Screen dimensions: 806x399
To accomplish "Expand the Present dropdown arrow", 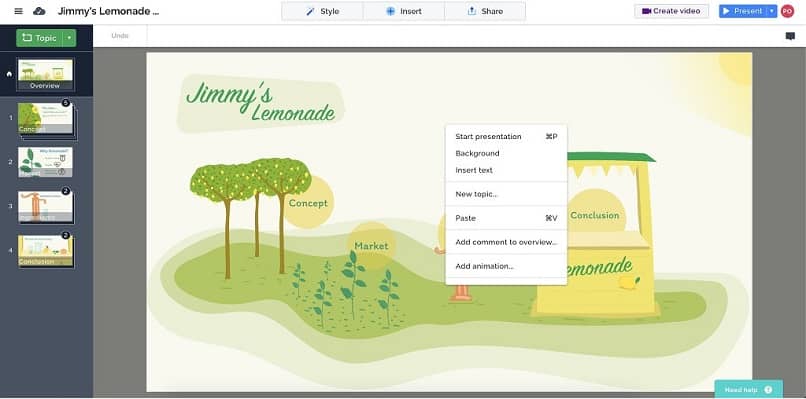I will tap(772, 11).
